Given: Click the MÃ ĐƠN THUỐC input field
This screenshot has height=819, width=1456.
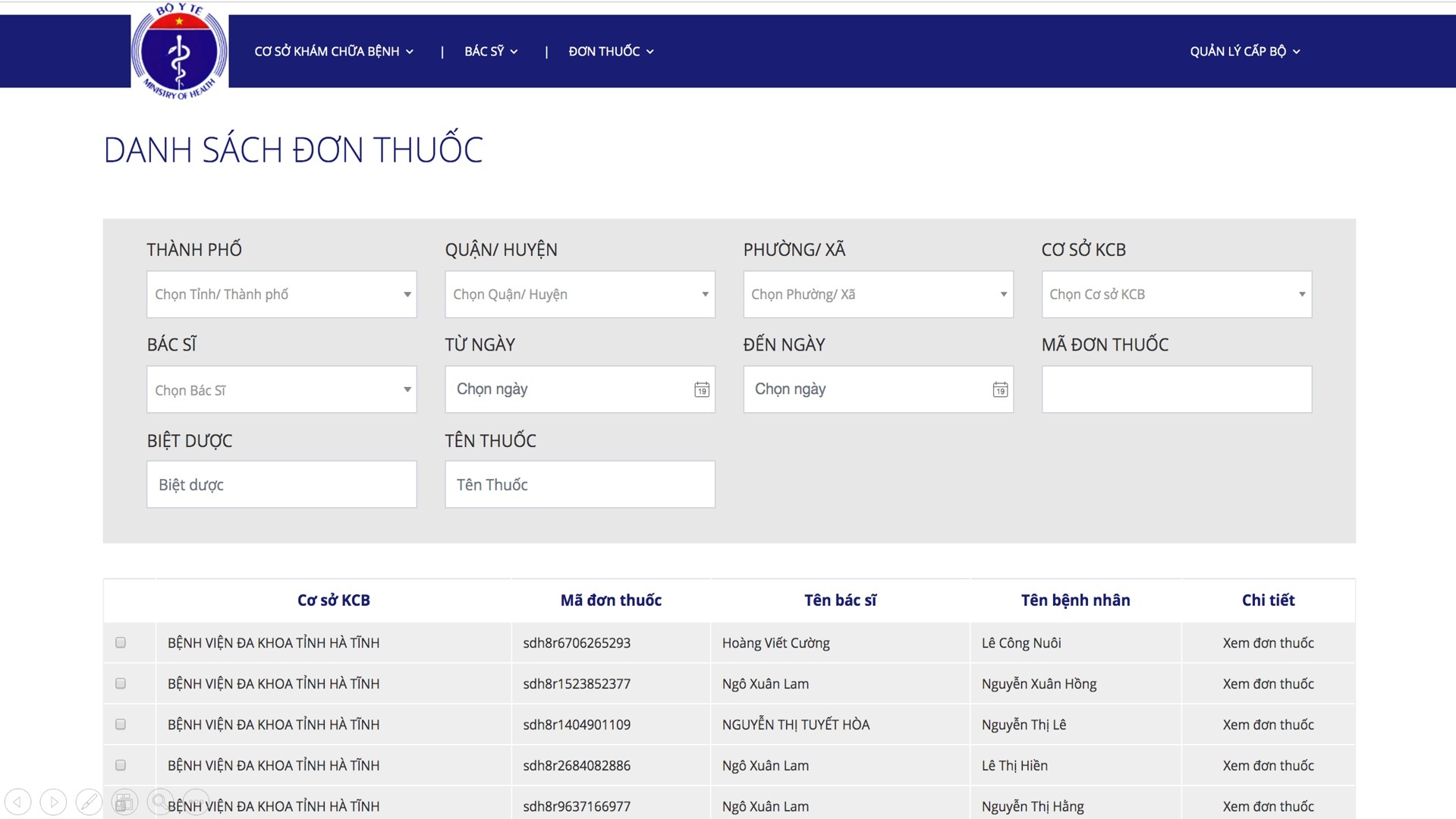Looking at the screenshot, I should pos(1175,389).
